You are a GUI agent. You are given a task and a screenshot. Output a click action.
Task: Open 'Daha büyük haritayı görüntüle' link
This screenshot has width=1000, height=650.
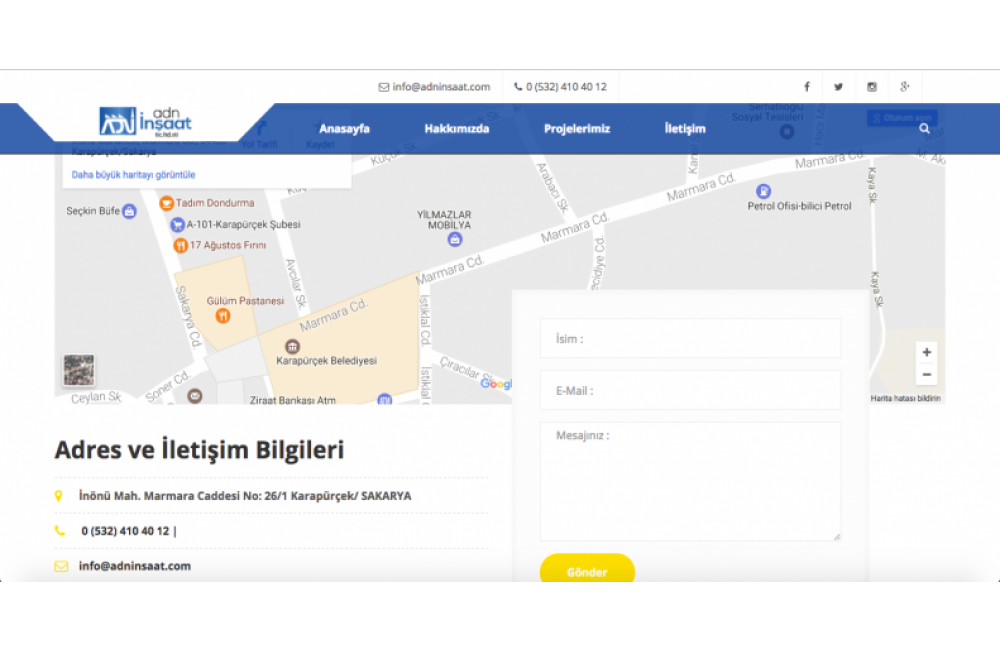pos(133,175)
